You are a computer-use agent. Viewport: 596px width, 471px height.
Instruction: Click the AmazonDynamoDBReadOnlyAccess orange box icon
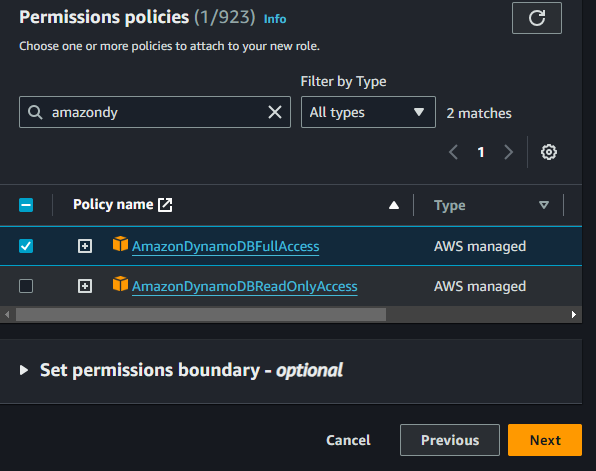pyautogui.click(x=120, y=284)
